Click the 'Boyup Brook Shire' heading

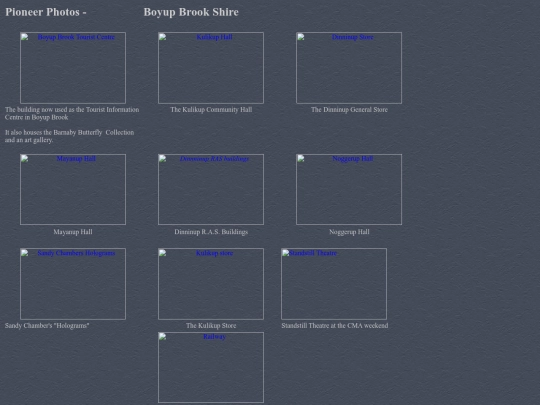click(x=191, y=12)
